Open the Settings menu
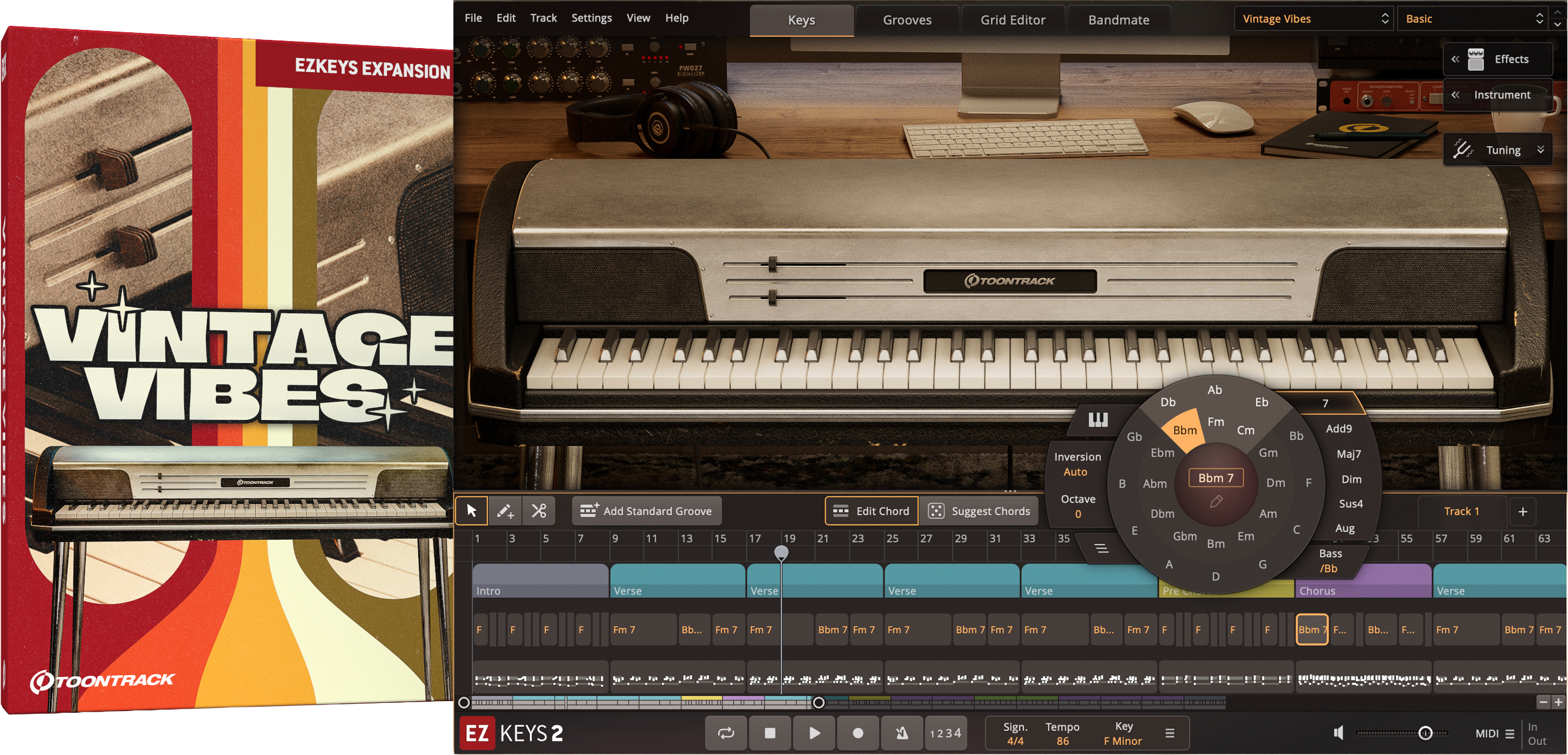The height and width of the screenshot is (755, 1568). click(x=591, y=18)
